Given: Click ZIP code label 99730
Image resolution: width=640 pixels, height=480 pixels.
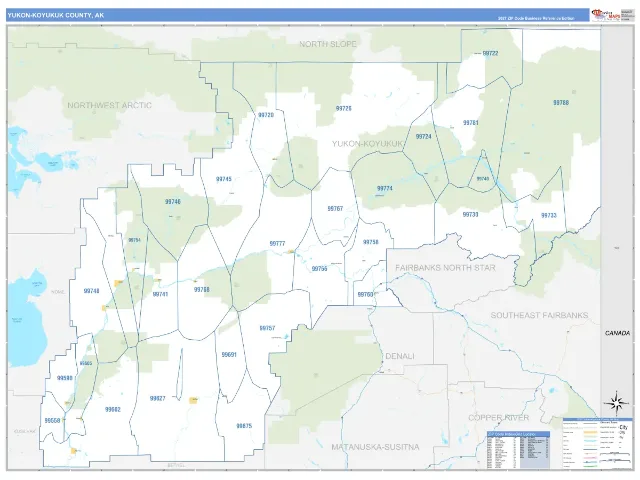Looking at the screenshot, I should 470,214.
